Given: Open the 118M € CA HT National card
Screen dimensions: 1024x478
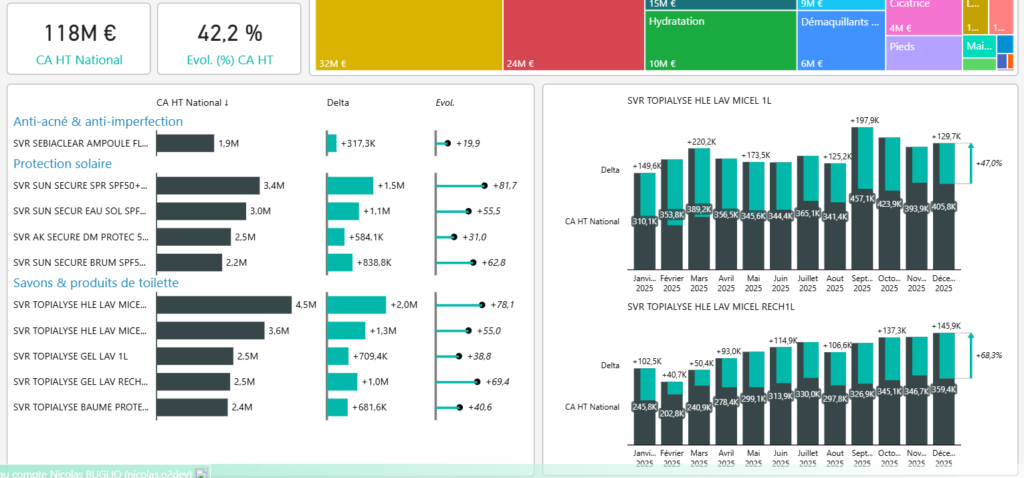Looking at the screenshot, I should click(x=76, y=39).
